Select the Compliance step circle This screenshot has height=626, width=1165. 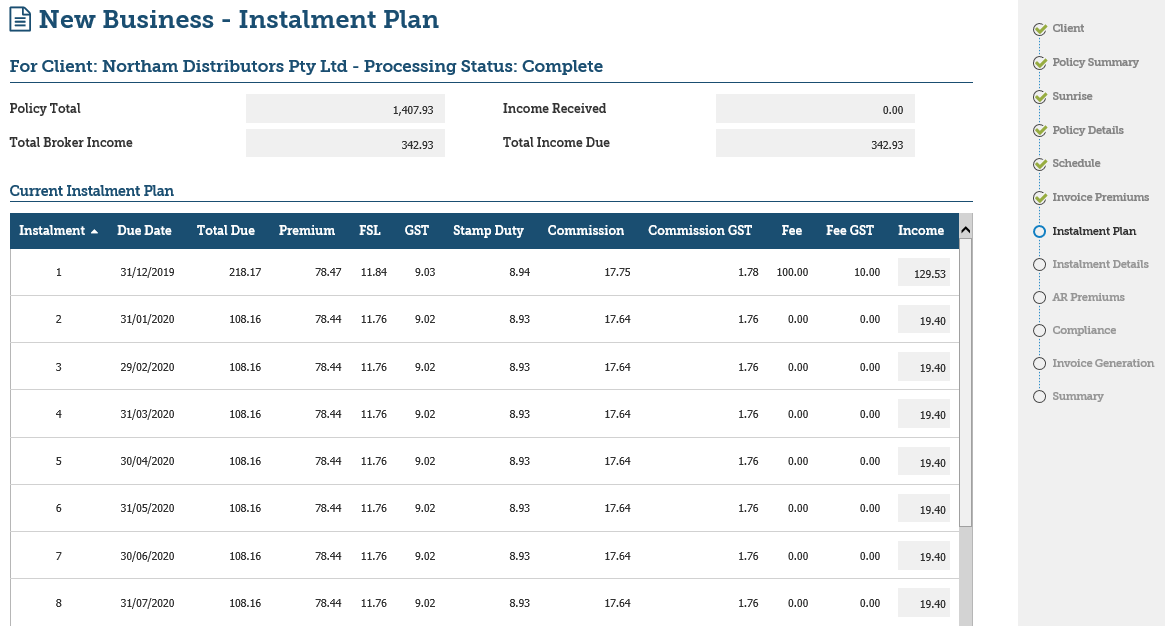pyautogui.click(x=1039, y=330)
